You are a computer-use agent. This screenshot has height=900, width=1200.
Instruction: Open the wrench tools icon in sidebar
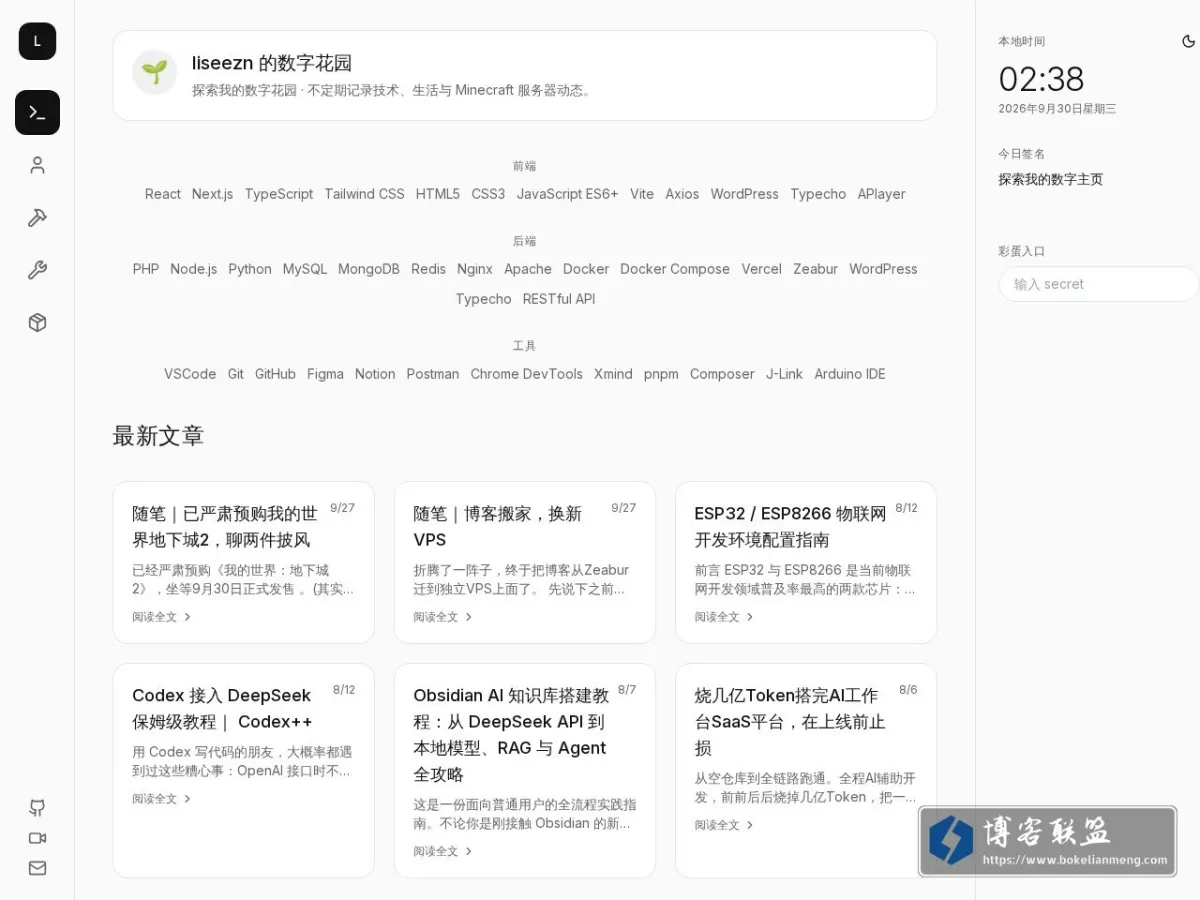[37, 270]
